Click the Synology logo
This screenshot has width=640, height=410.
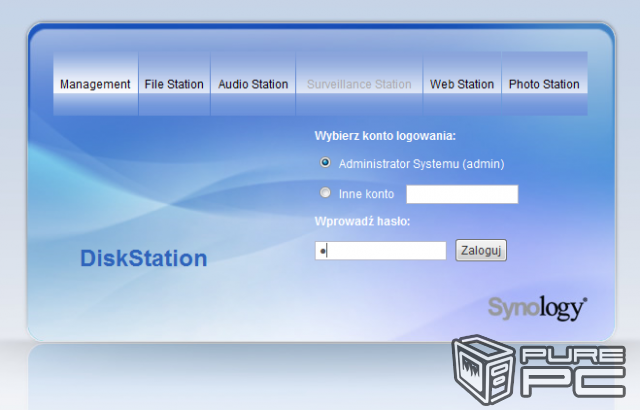click(x=538, y=308)
